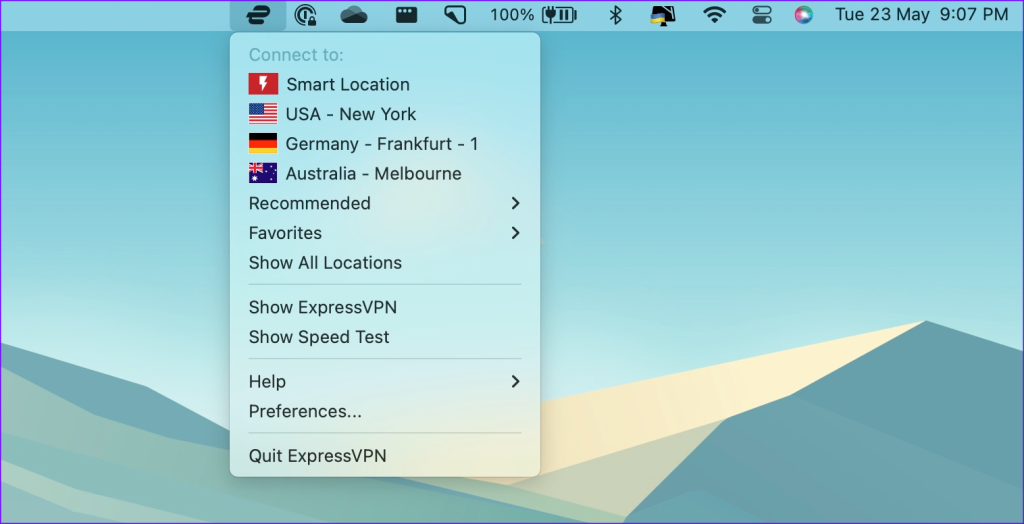Click the Australia flag icon
The image size is (1024, 524).
[263, 173]
